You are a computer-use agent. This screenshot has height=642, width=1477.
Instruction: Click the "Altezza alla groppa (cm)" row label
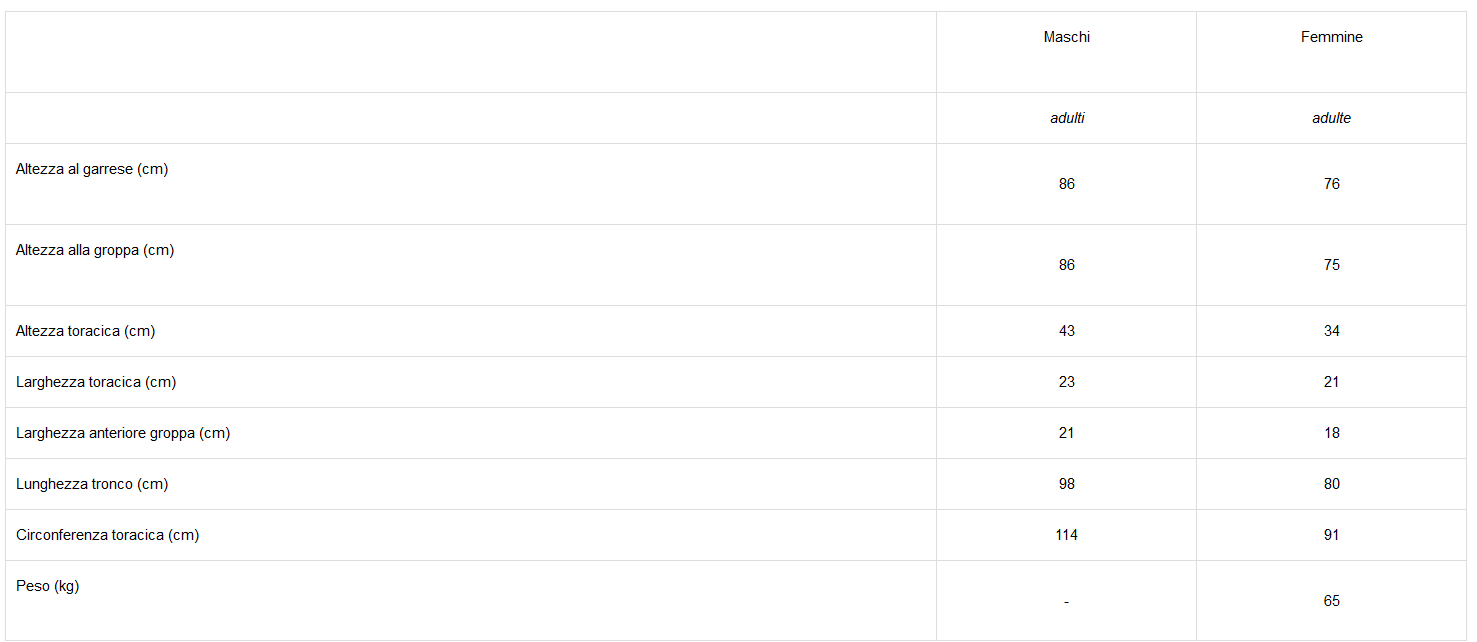point(95,250)
